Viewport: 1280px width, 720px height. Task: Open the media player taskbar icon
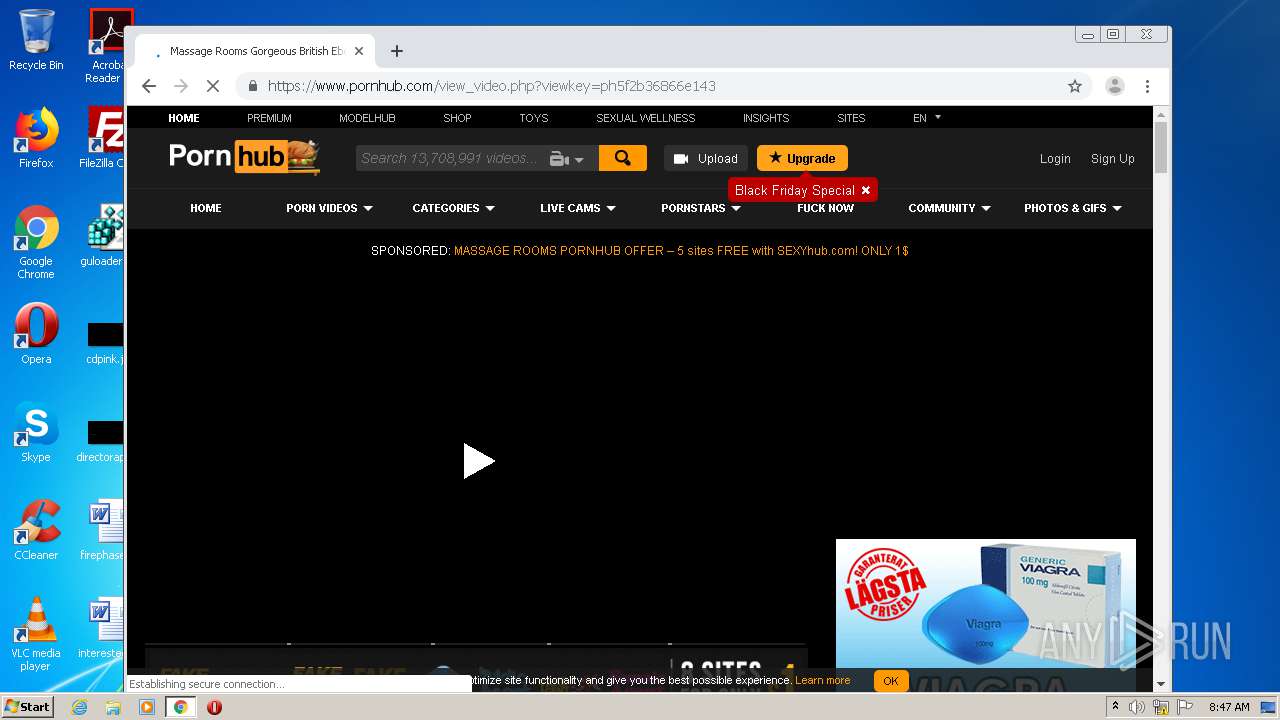147,707
